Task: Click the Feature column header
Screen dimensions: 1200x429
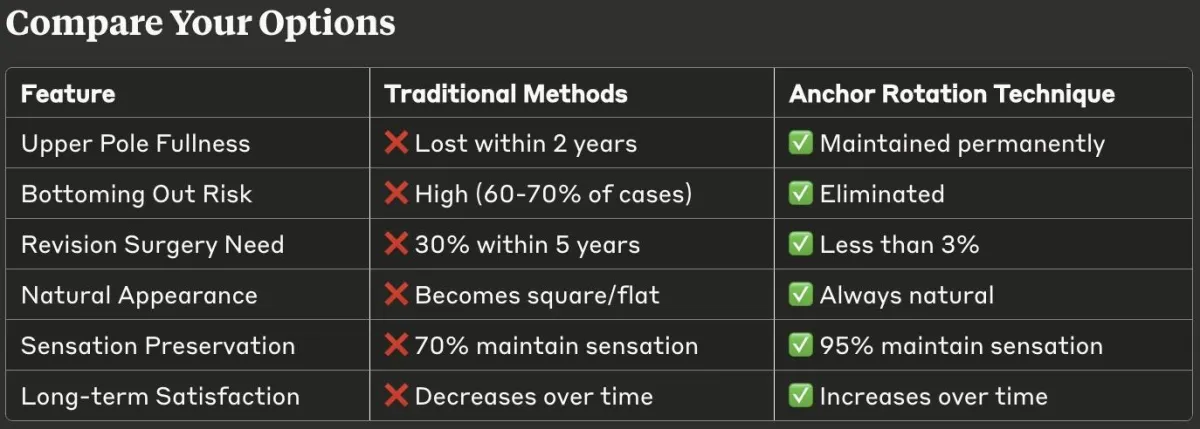Action: click(68, 95)
